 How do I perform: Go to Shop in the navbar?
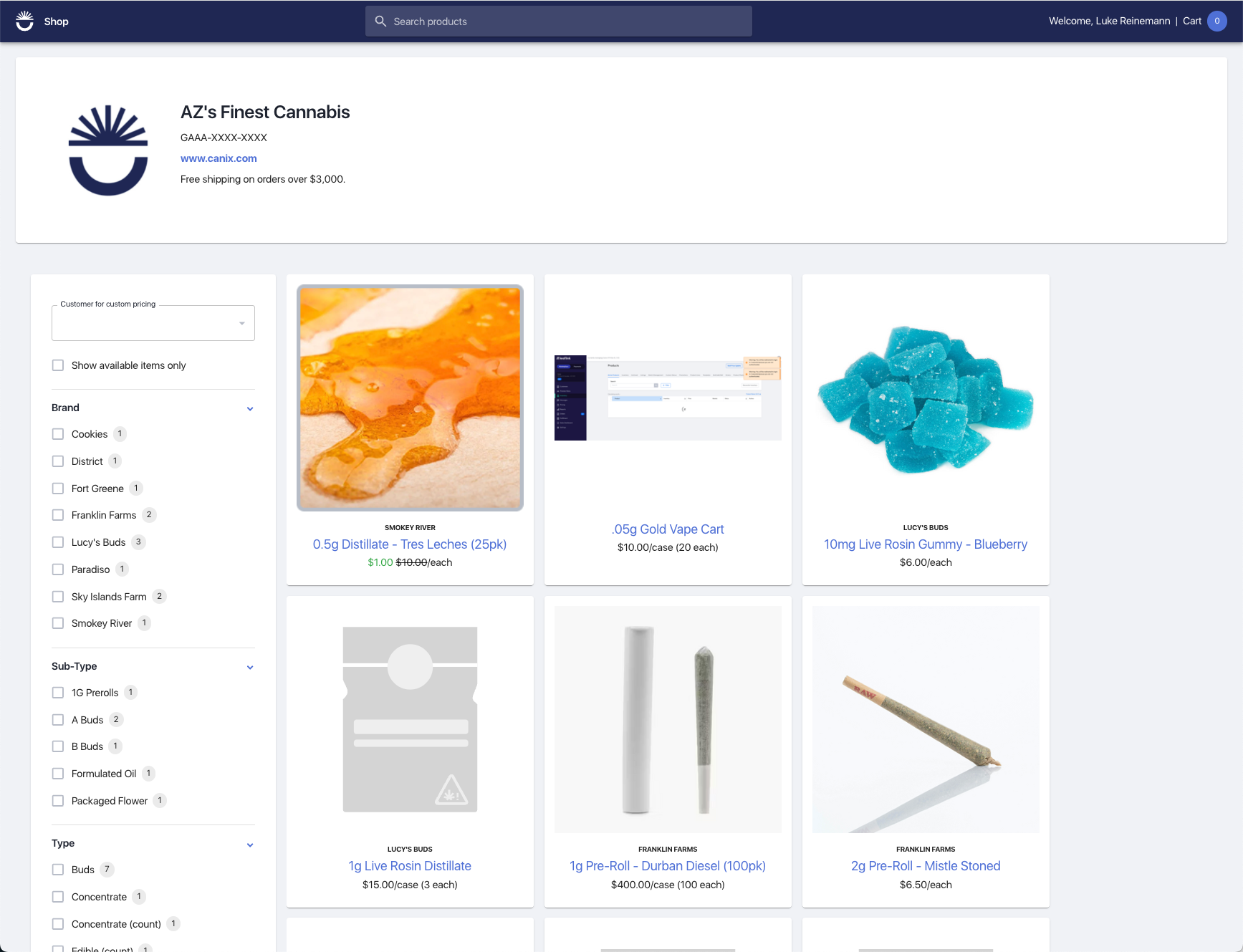click(56, 21)
